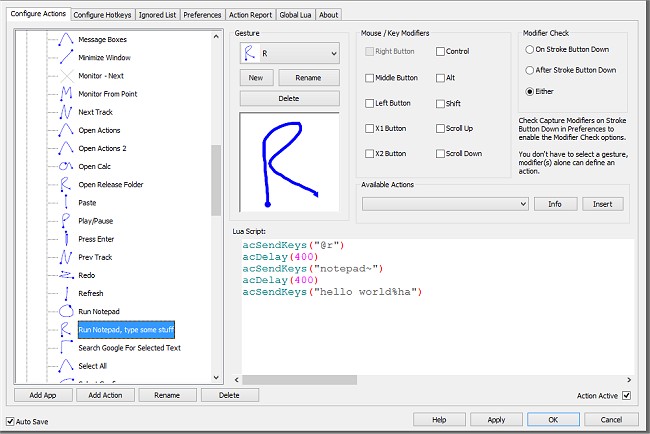Screen dimensions: 650x434
Task: Enable the Control modifier checkbox
Action: pyautogui.click(x=440, y=51)
